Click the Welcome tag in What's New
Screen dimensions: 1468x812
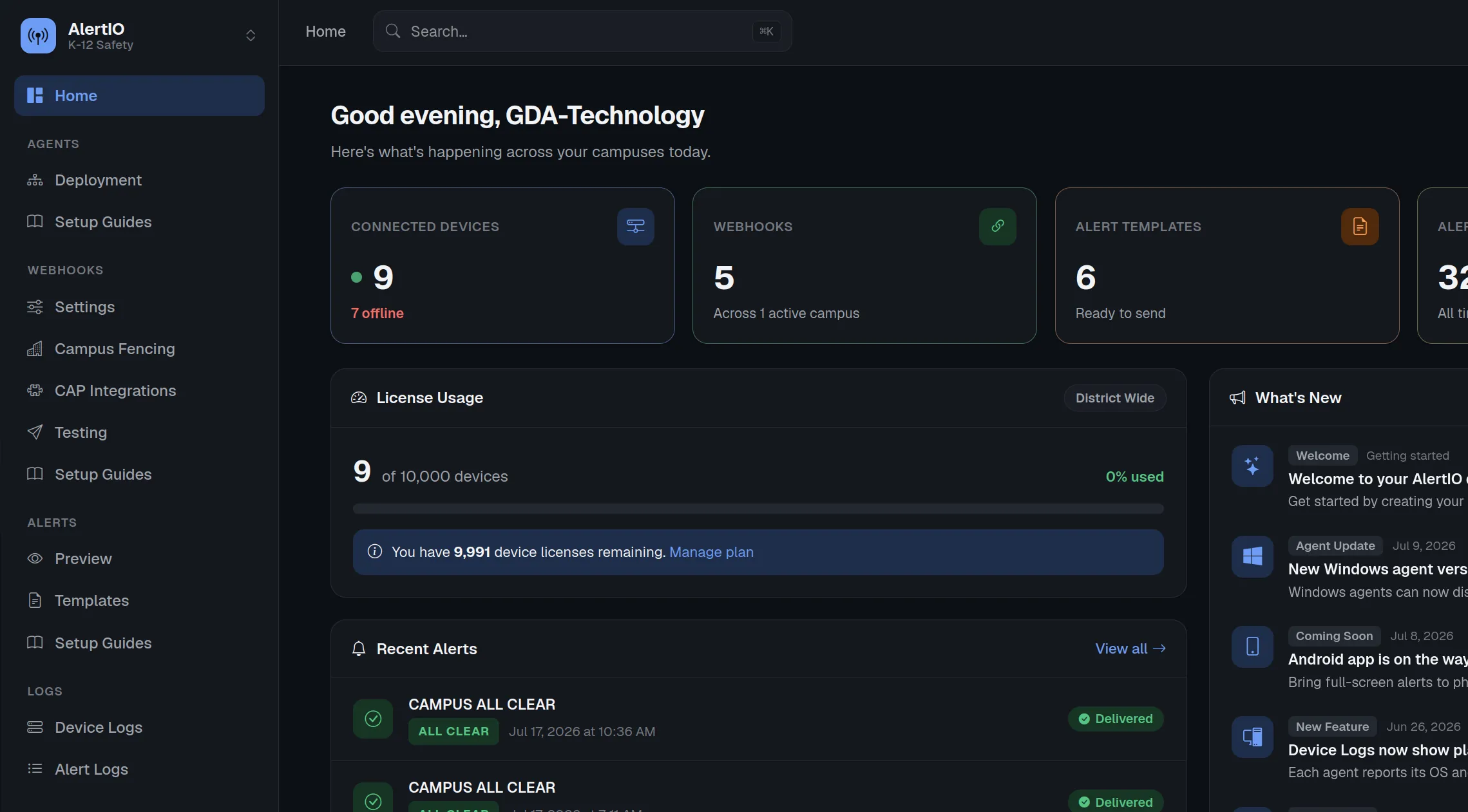[1322, 456]
